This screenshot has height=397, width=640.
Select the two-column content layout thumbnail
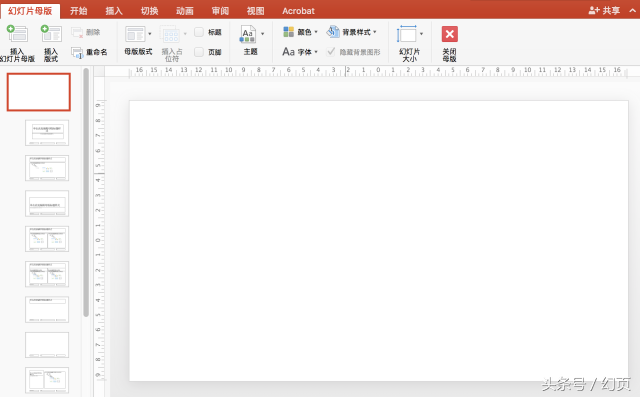click(x=47, y=239)
